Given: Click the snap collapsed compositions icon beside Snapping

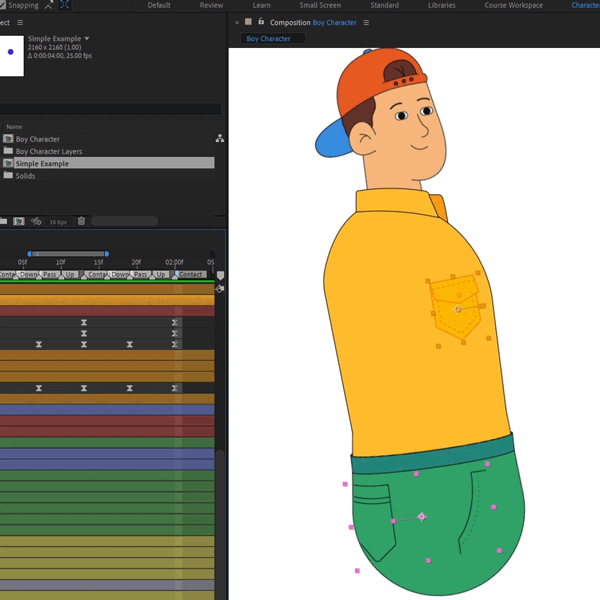Looking at the screenshot, I should tap(49, 5).
